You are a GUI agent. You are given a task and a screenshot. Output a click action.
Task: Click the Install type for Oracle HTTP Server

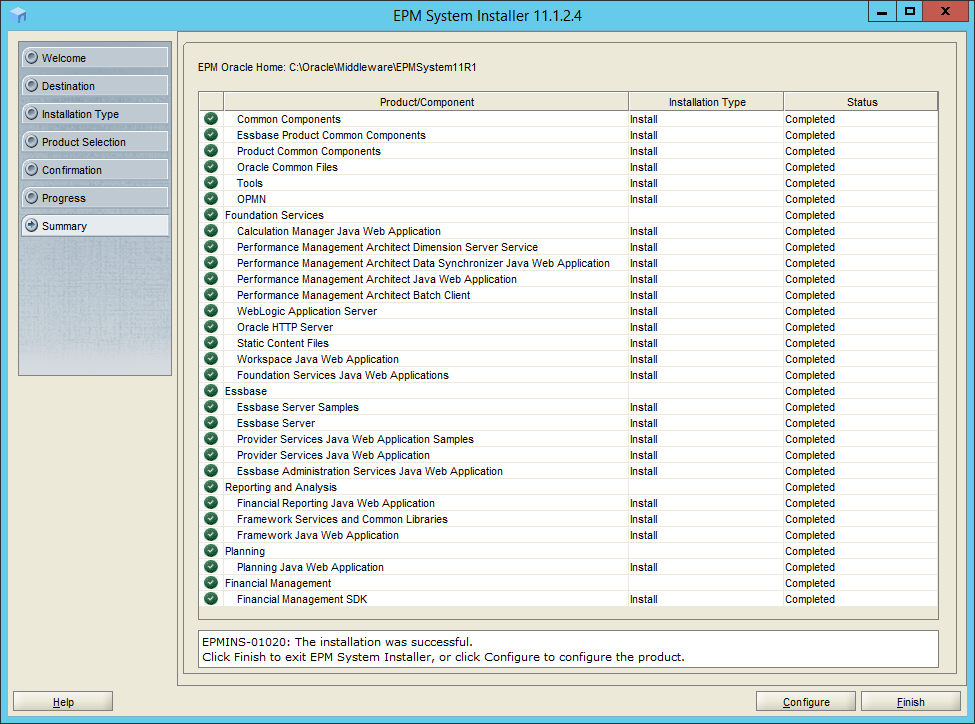(644, 327)
